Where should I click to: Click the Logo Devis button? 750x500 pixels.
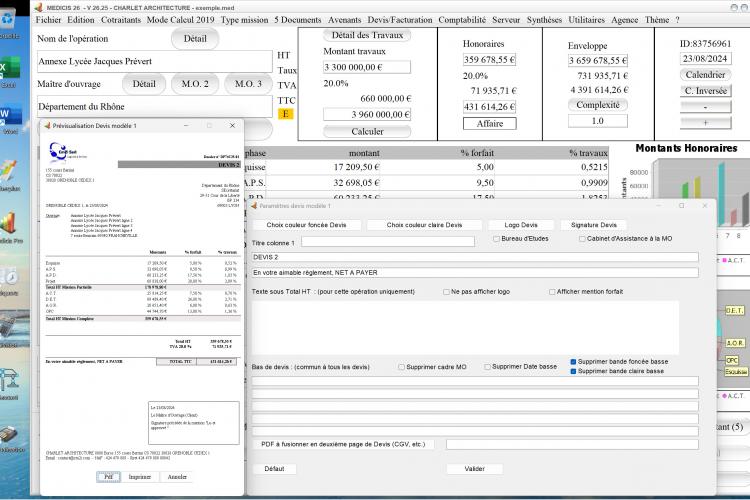click(521, 225)
